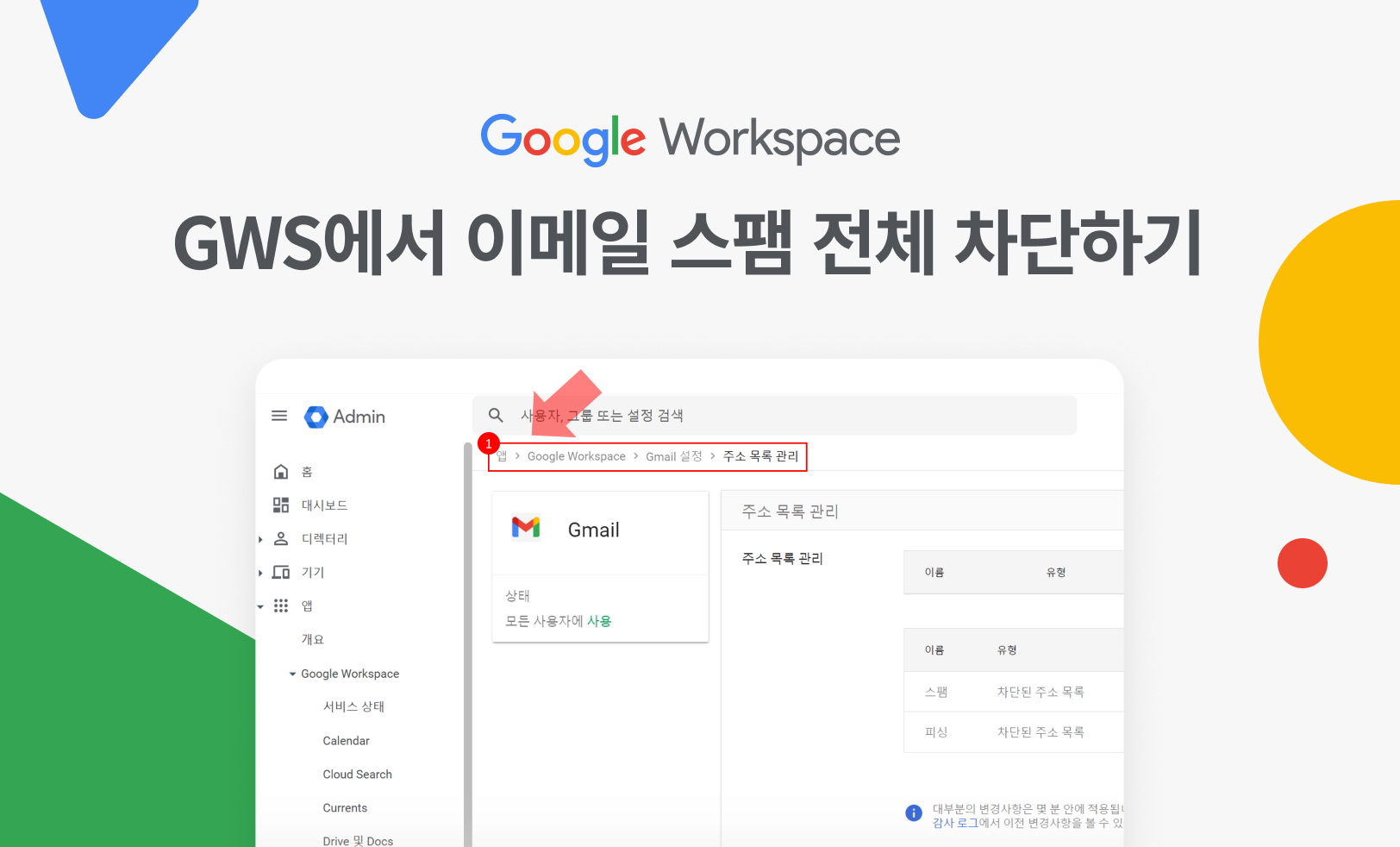1400x847 pixels.
Task: Focus the user, group or settings search field
Action: [774, 415]
